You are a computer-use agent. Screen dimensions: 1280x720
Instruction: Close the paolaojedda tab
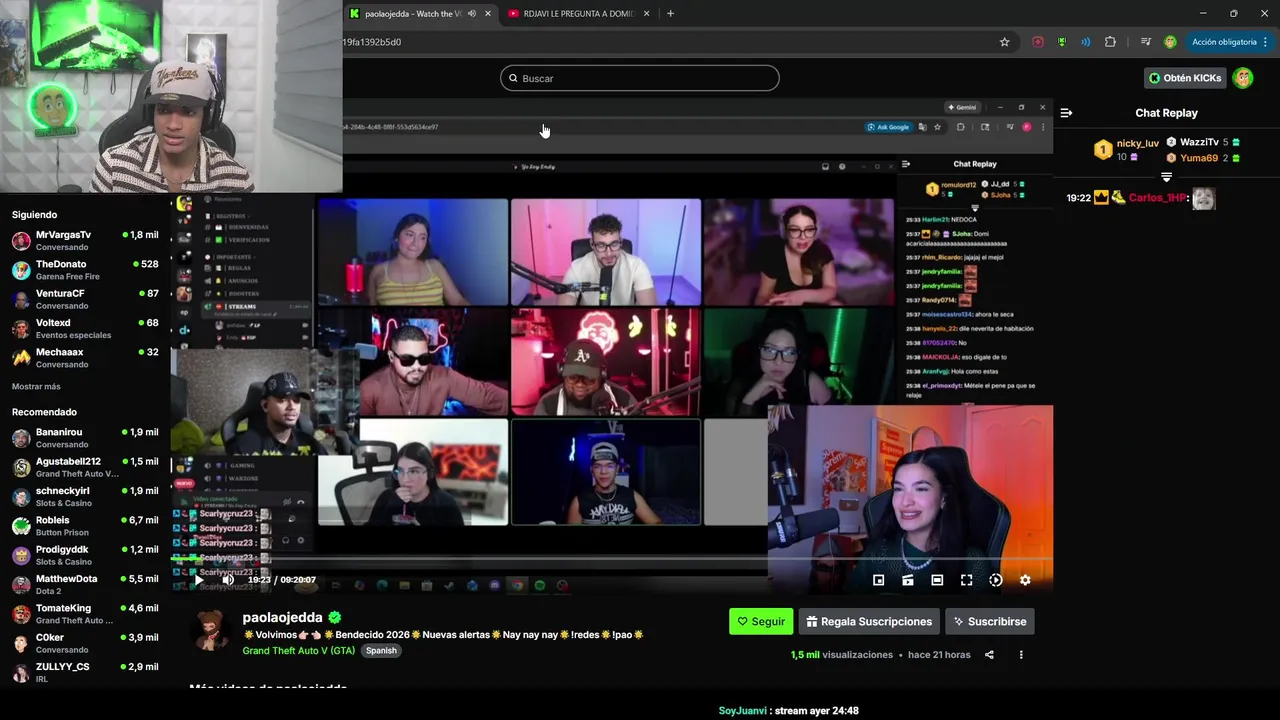tap(488, 14)
